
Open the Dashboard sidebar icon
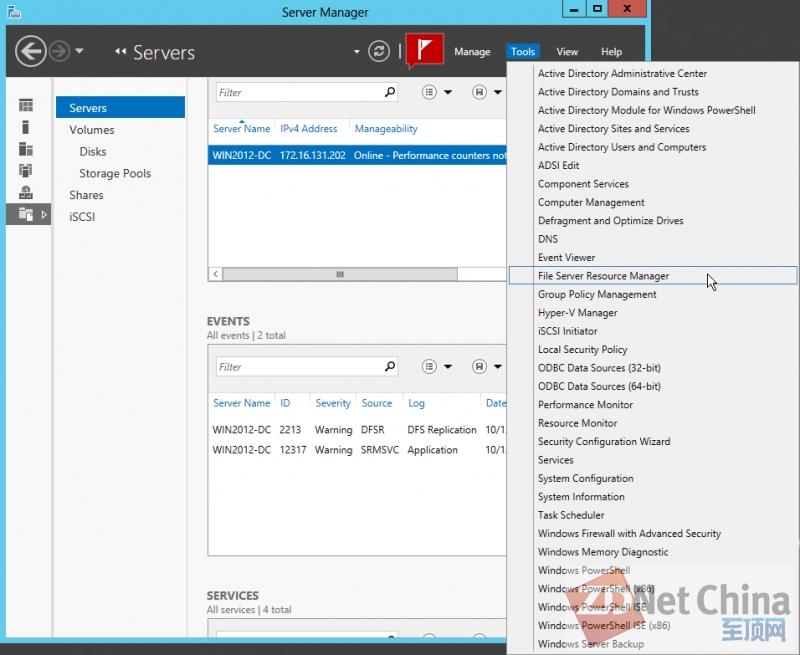[26, 105]
